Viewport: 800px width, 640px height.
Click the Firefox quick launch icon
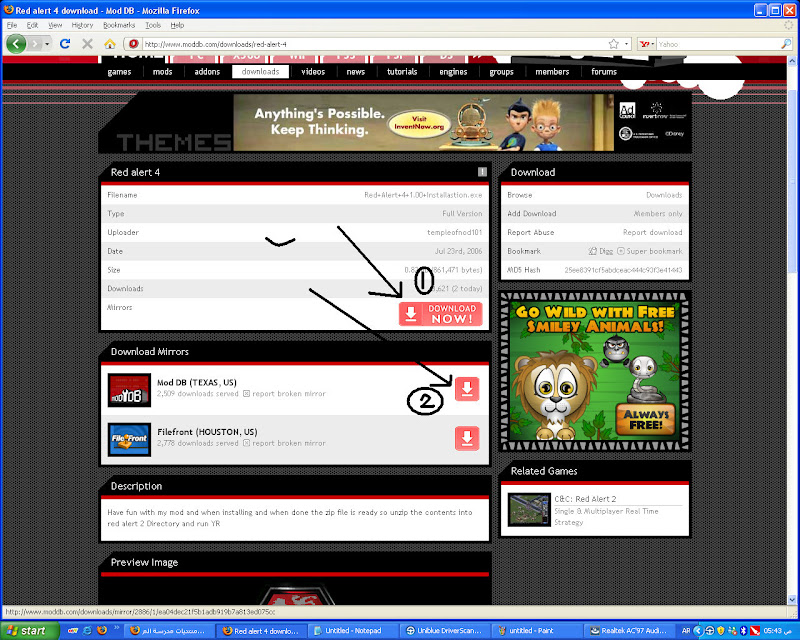tap(102, 631)
